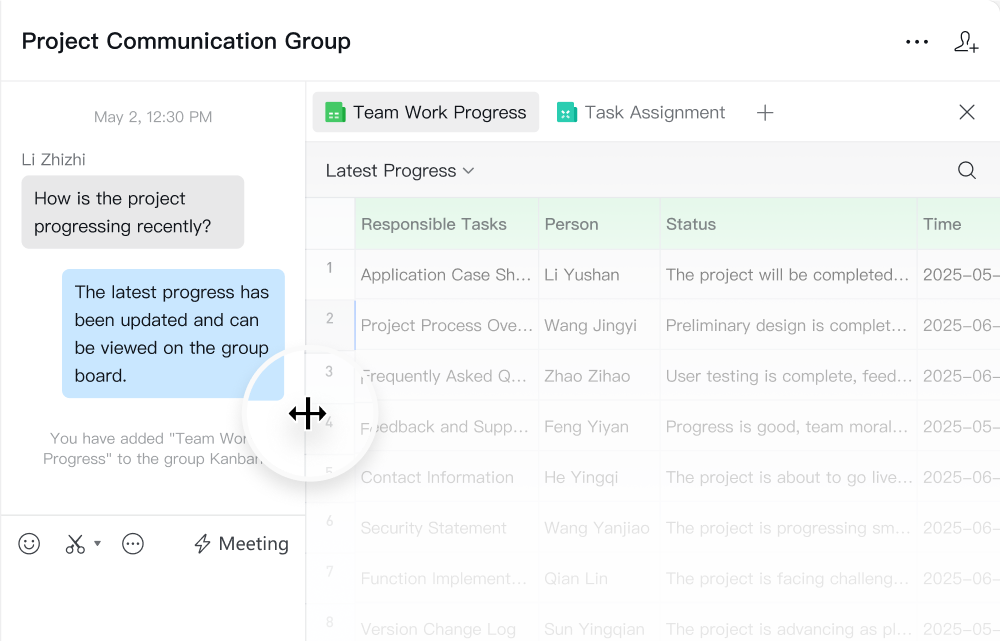The width and height of the screenshot is (1000, 641).
Task: Select the scissors screenshot tool
Action: (x=75, y=544)
